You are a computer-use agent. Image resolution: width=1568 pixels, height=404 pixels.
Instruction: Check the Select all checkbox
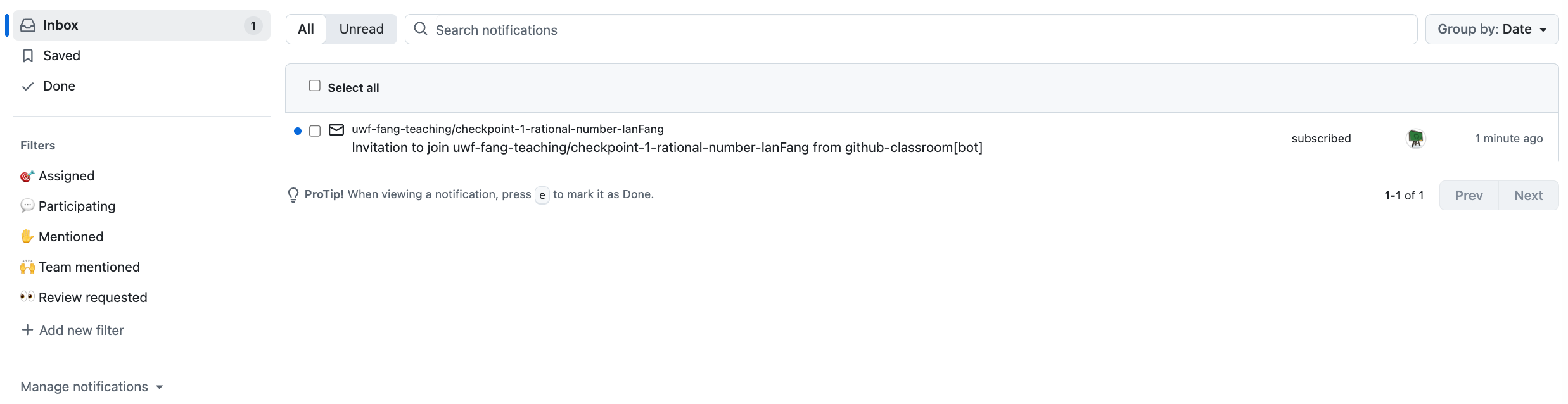(315, 85)
